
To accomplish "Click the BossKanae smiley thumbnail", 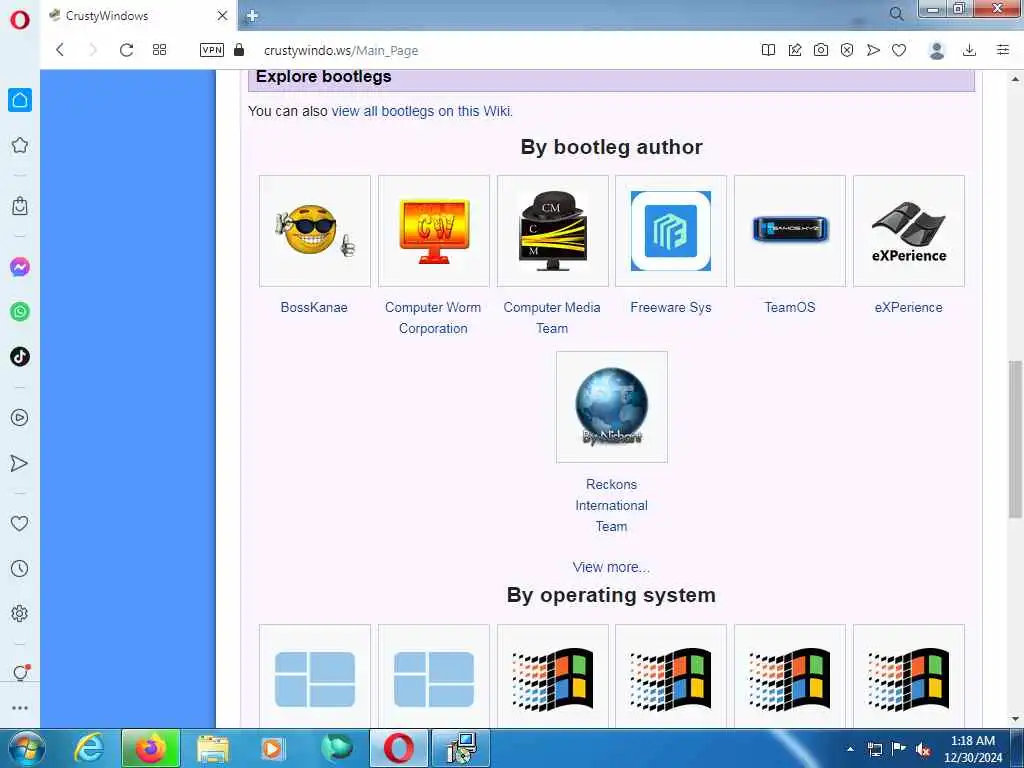I will tap(315, 231).
